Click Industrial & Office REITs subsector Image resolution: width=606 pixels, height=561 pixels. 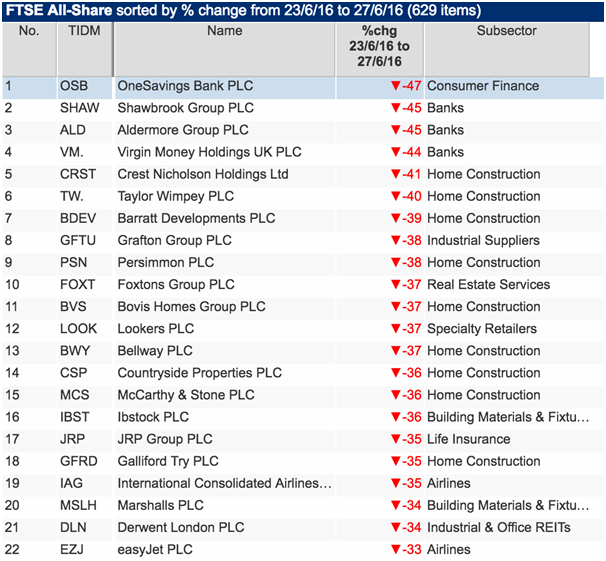point(499,527)
